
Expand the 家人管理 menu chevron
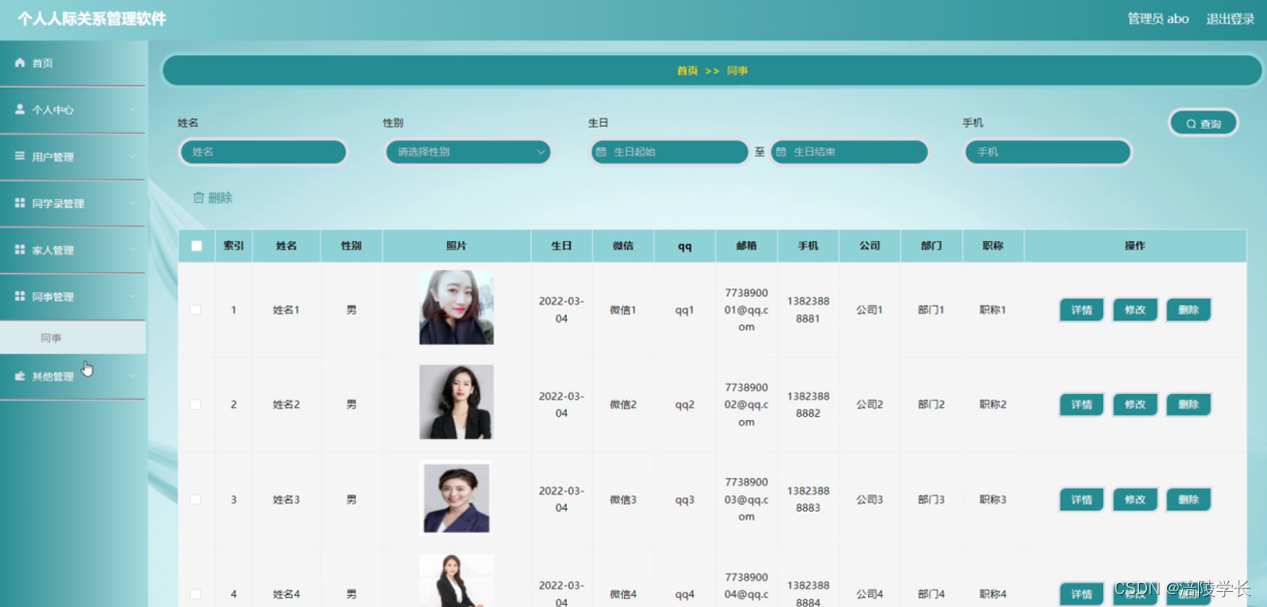click(x=132, y=250)
